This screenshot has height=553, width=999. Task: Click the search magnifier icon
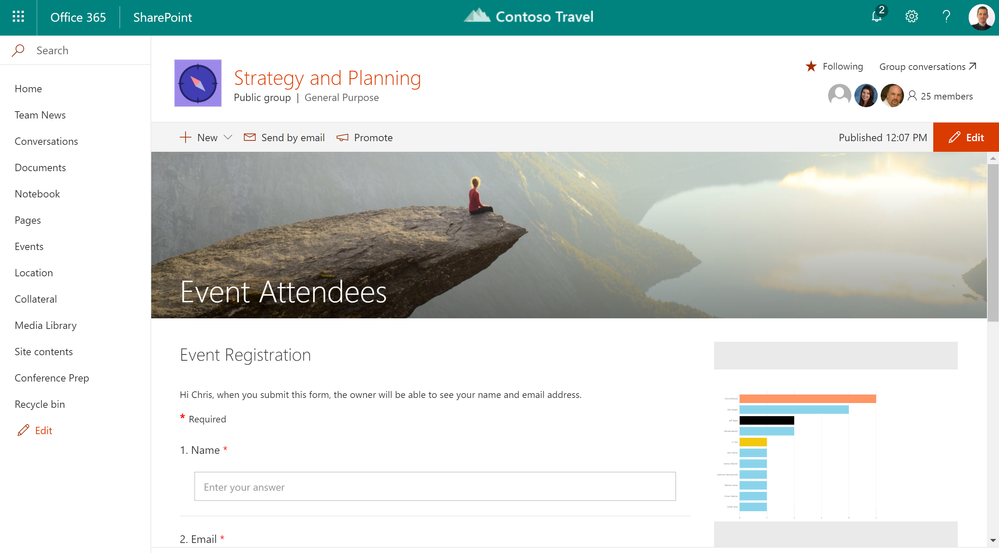coord(18,50)
